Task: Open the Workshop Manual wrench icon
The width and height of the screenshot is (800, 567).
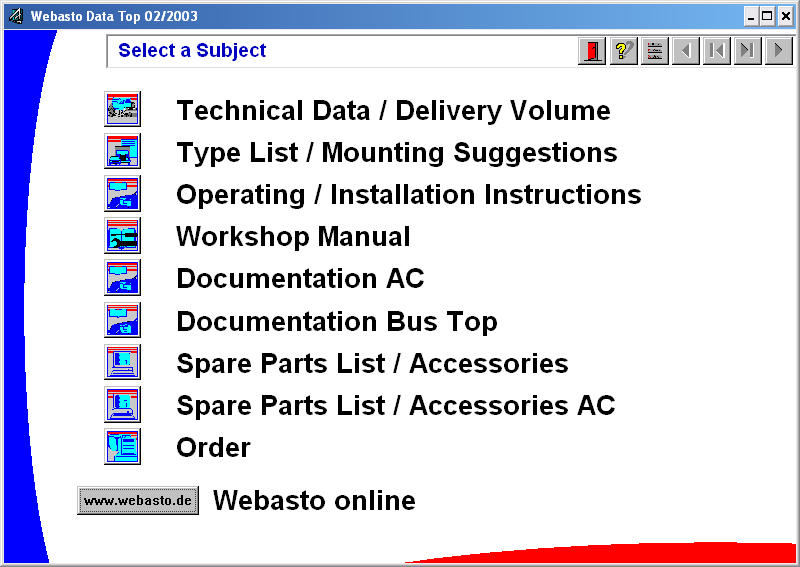Action: [x=122, y=236]
